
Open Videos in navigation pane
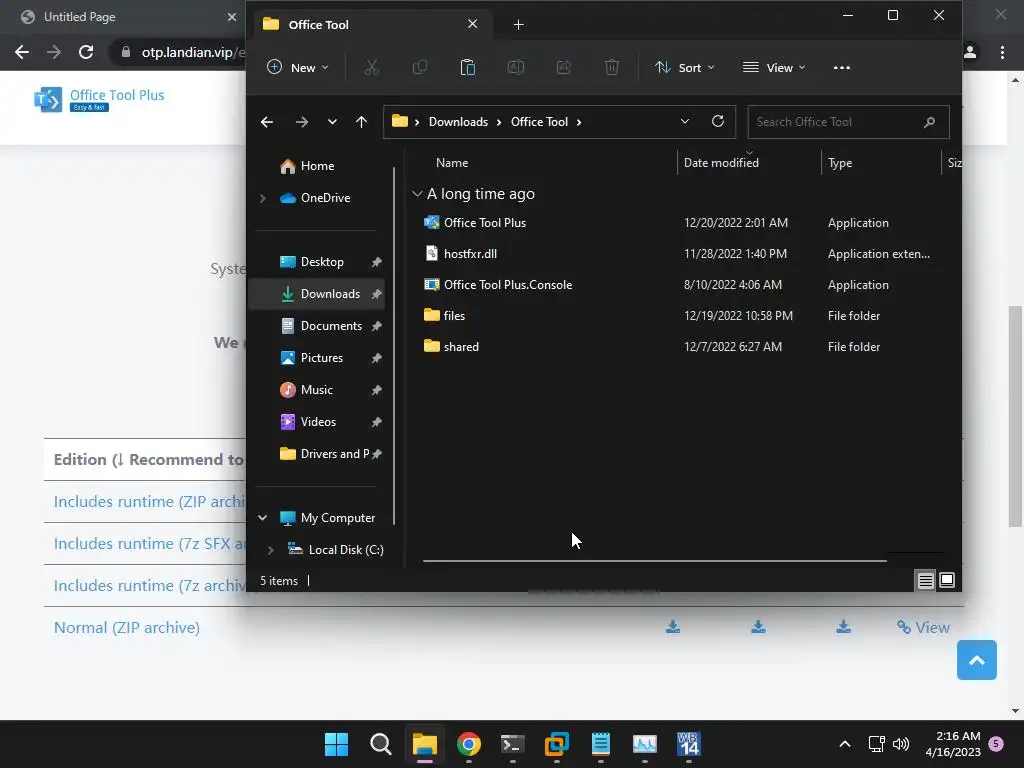(x=320, y=422)
